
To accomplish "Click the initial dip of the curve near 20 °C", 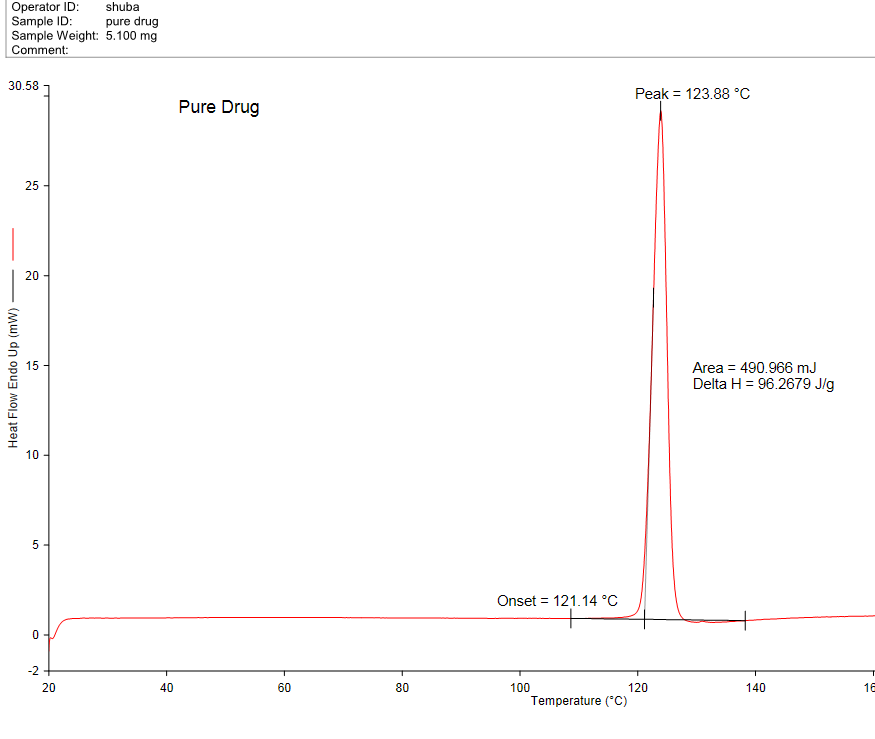I will pyautogui.click(x=53, y=637).
